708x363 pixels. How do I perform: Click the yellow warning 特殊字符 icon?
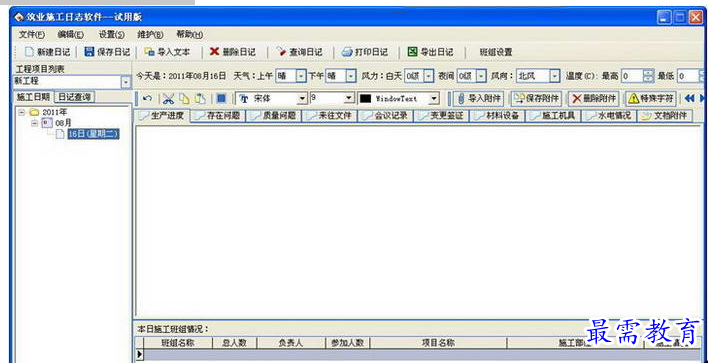[634, 98]
